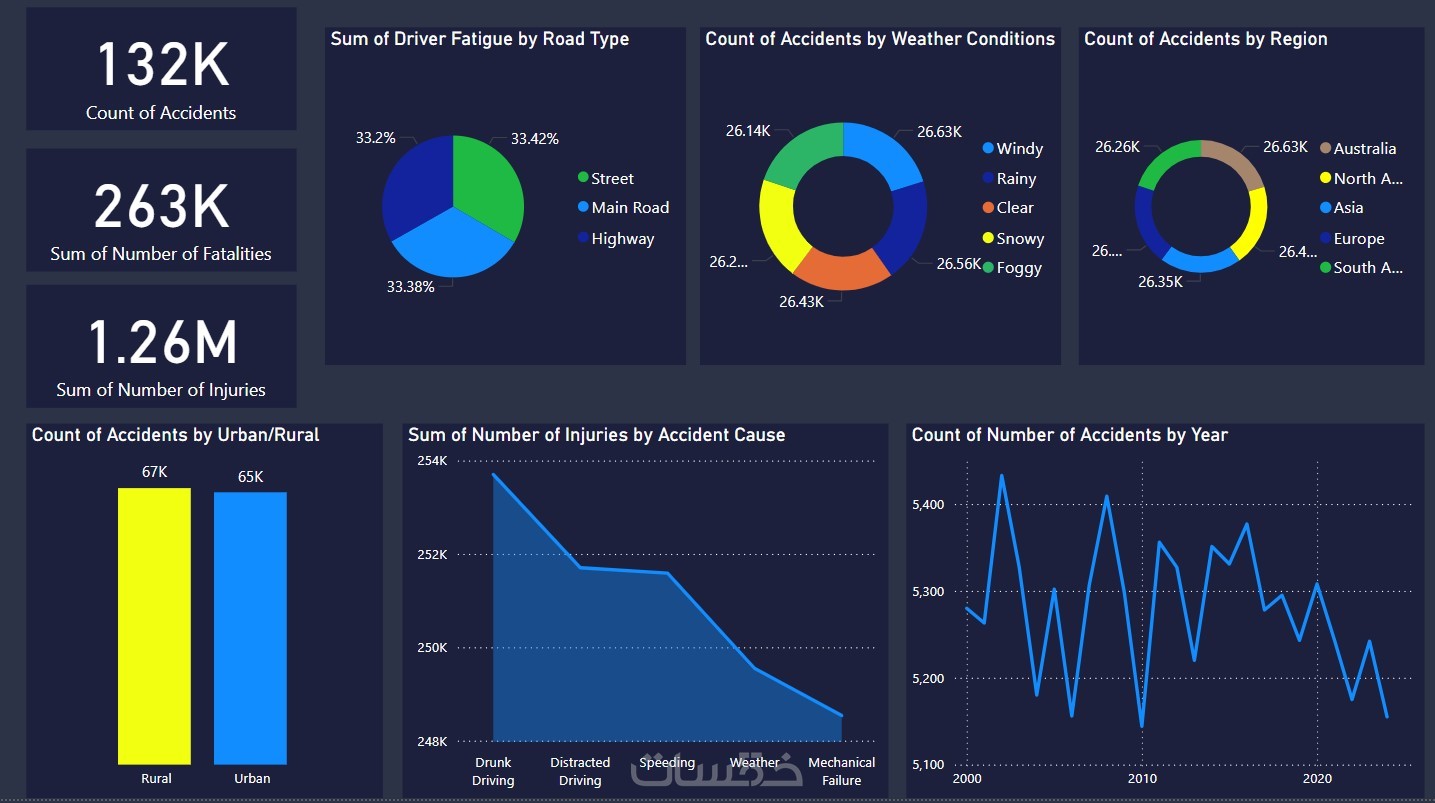
Task: Click the blue Urban bar
Action: pyautogui.click(x=250, y=628)
